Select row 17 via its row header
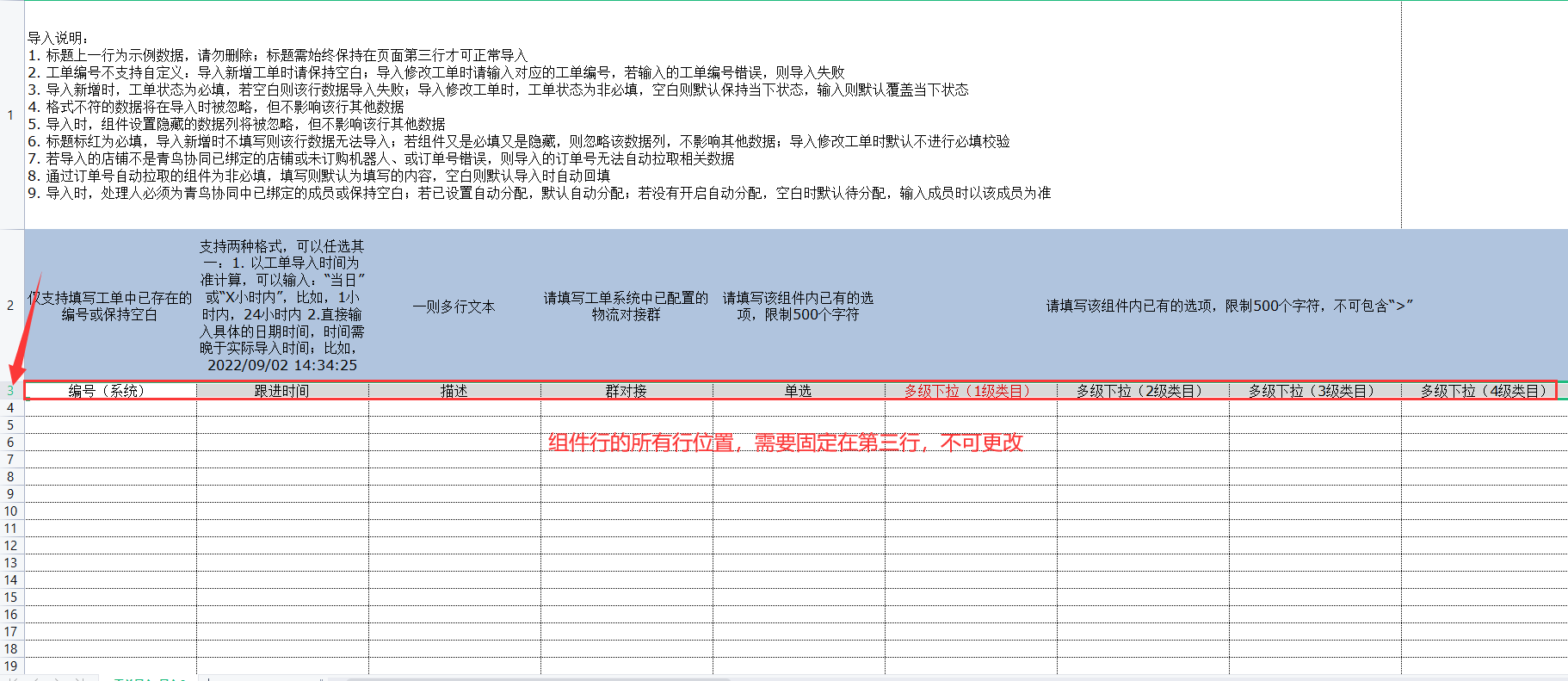Image resolution: width=1568 pixels, height=681 pixels. pyautogui.click(x=11, y=632)
